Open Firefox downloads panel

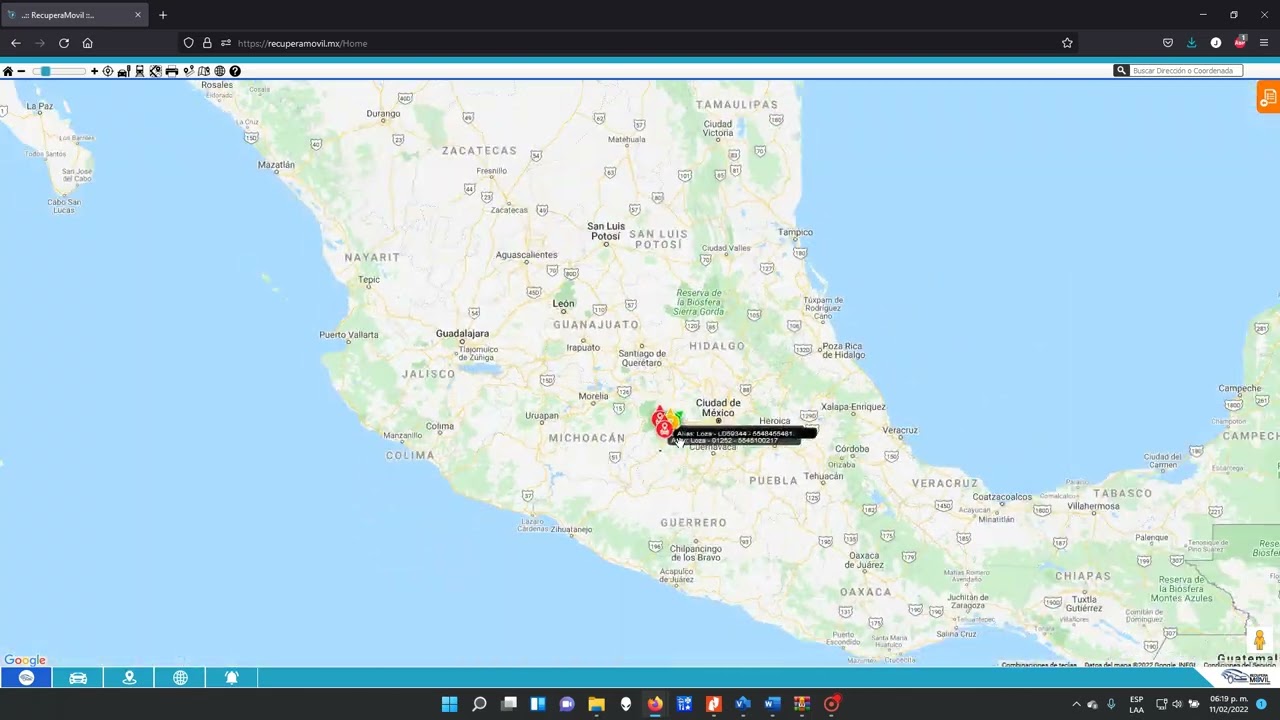tap(1192, 43)
